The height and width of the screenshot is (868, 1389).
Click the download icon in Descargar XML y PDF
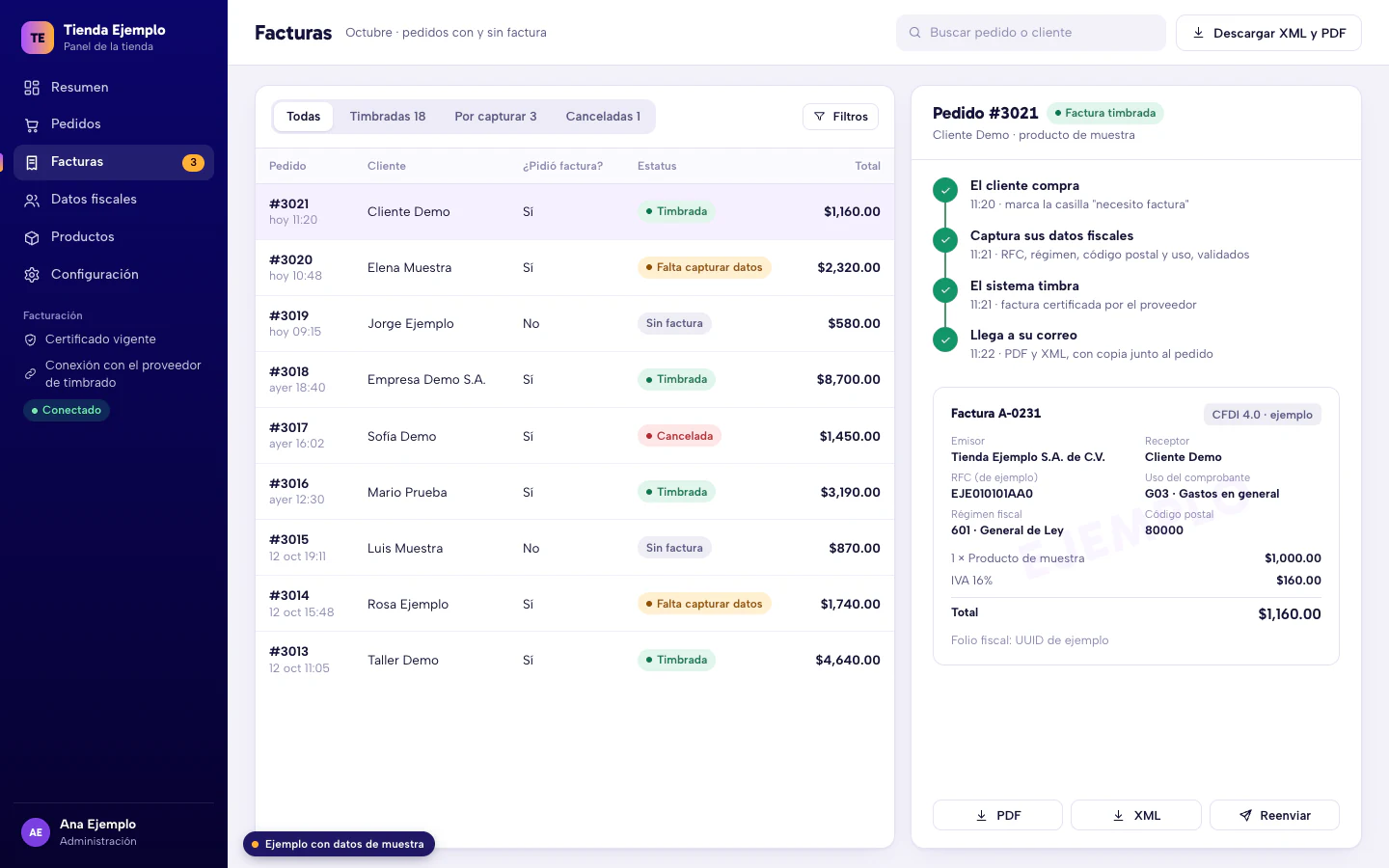tap(1198, 33)
